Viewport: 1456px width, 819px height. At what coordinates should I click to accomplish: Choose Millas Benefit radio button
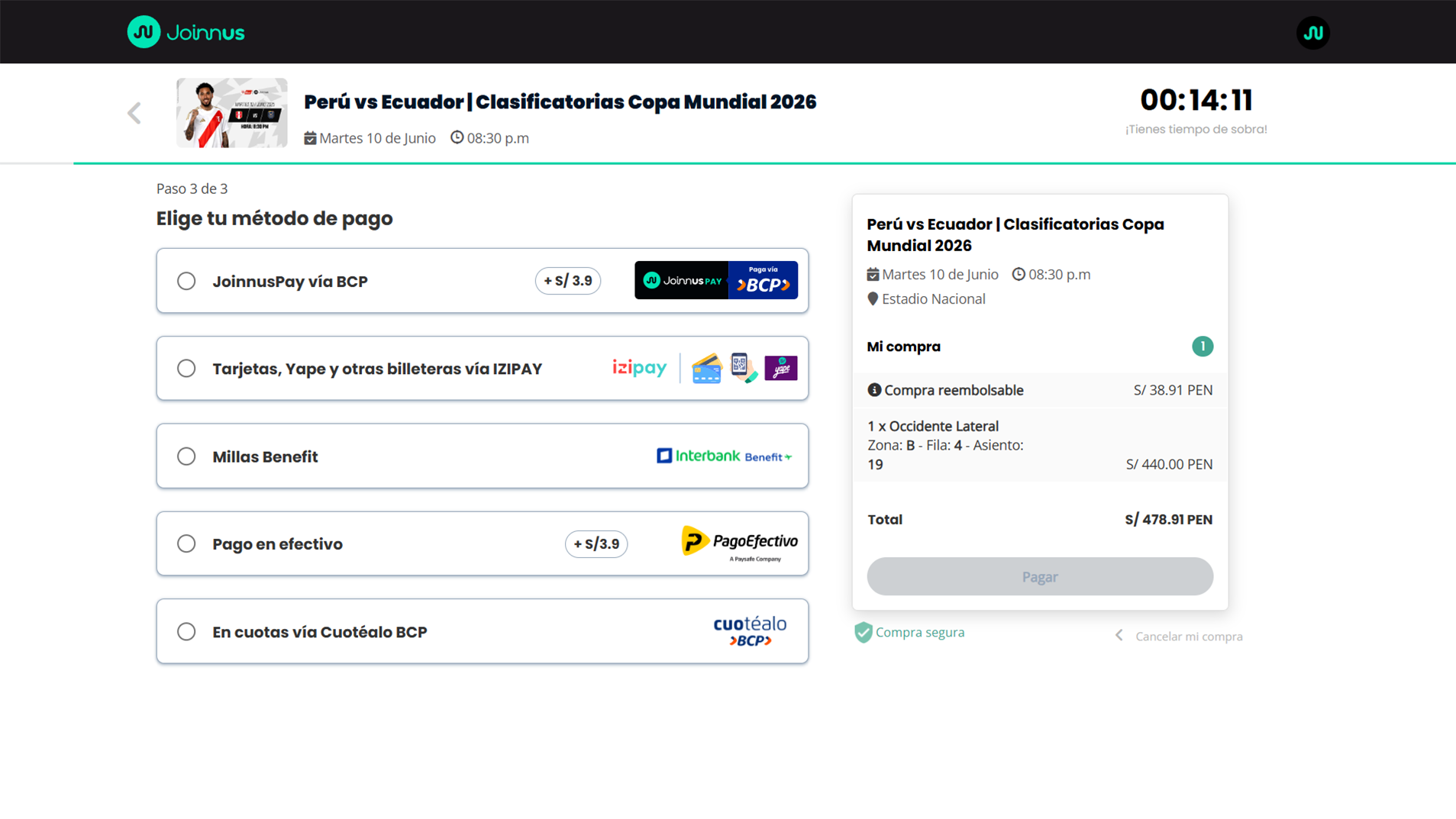(x=186, y=456)
